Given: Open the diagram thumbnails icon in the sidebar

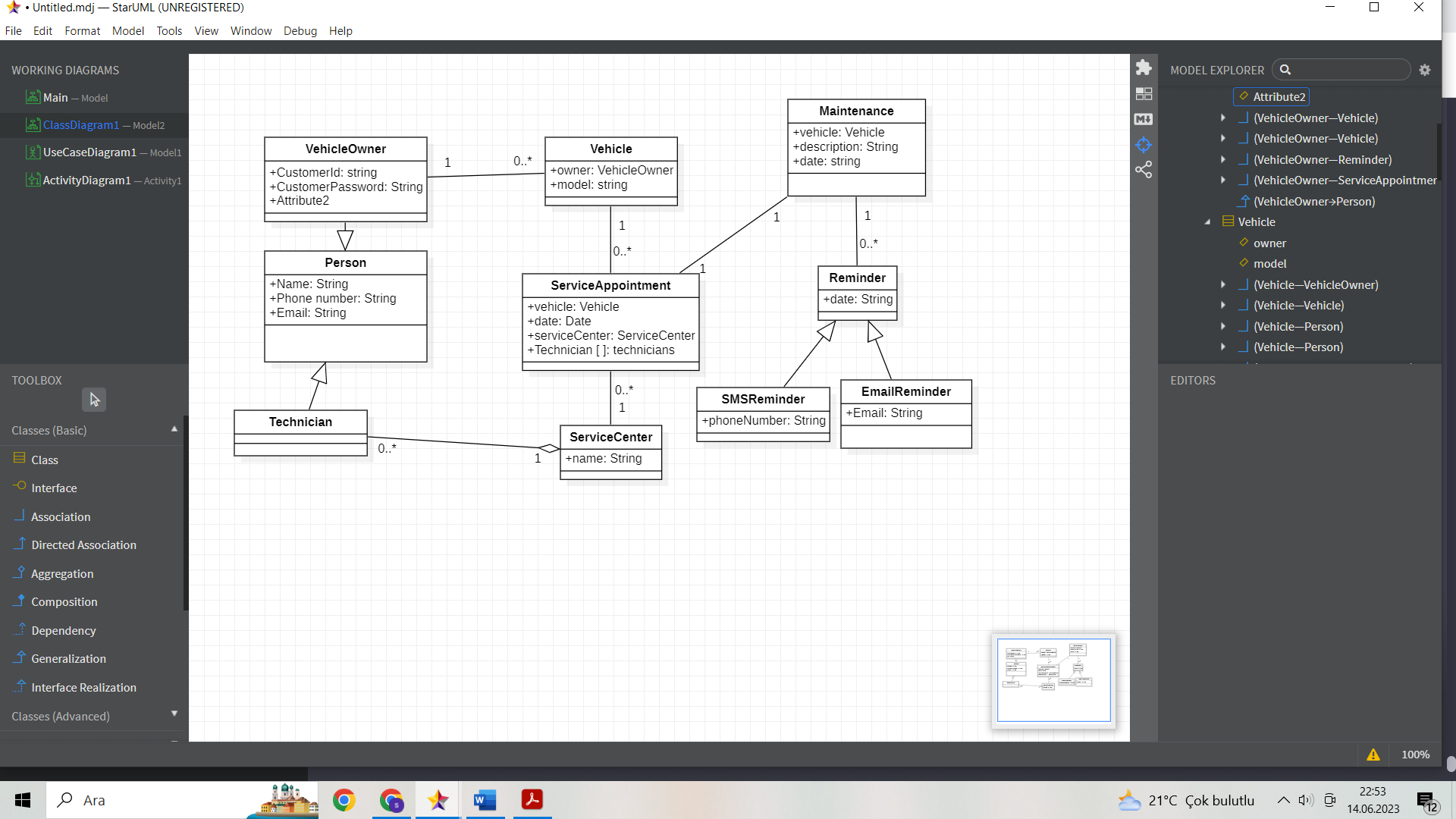Looking at the screenshot, I should tap(1144, 94).
